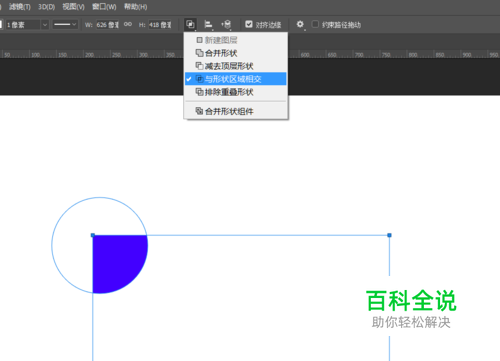Click the 减去顶层形状 icon in the menu

(x=199, y=66)
